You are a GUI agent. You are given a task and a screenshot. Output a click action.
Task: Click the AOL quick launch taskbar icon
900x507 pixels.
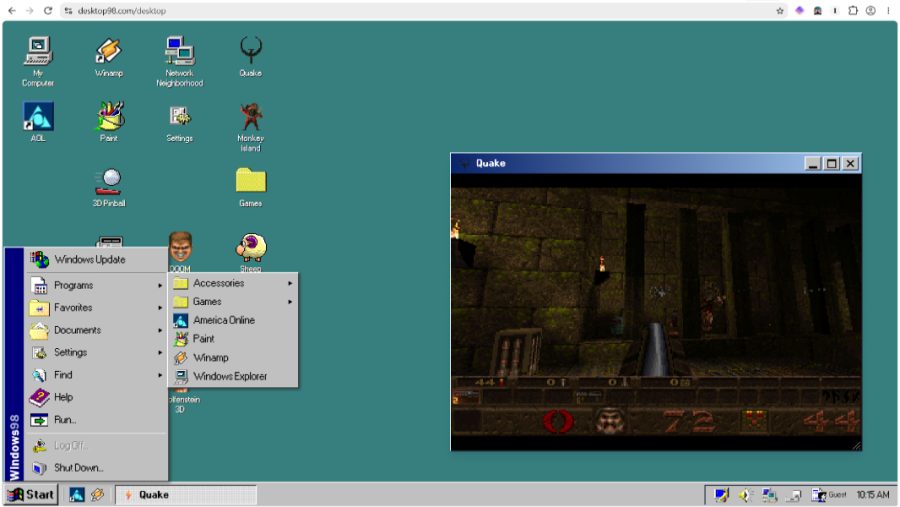[77, 494]
